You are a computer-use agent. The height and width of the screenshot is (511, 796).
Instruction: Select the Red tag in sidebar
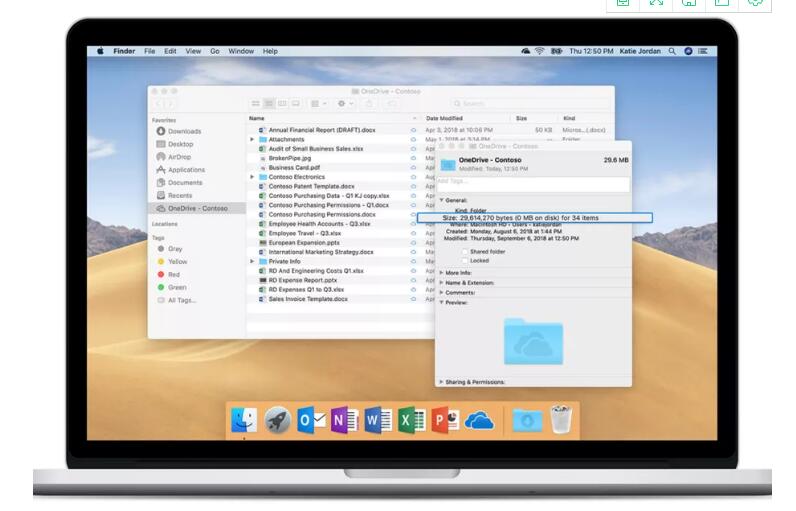[174, 274]
